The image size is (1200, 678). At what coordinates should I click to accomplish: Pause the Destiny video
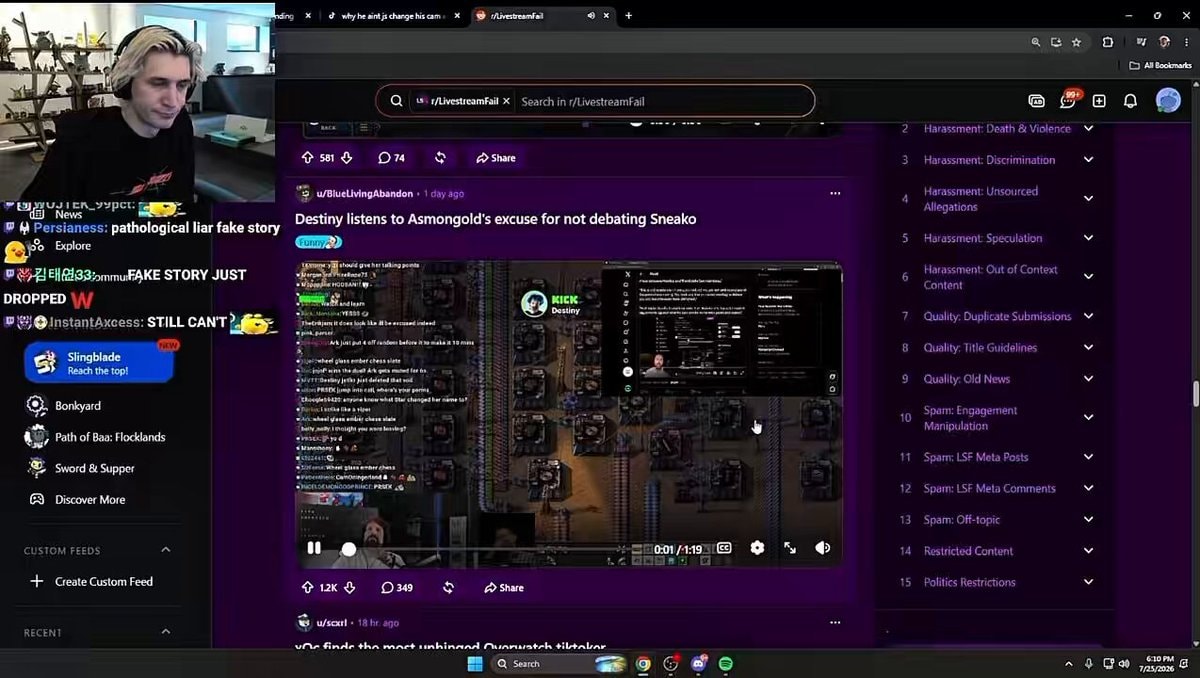(314, 548)
